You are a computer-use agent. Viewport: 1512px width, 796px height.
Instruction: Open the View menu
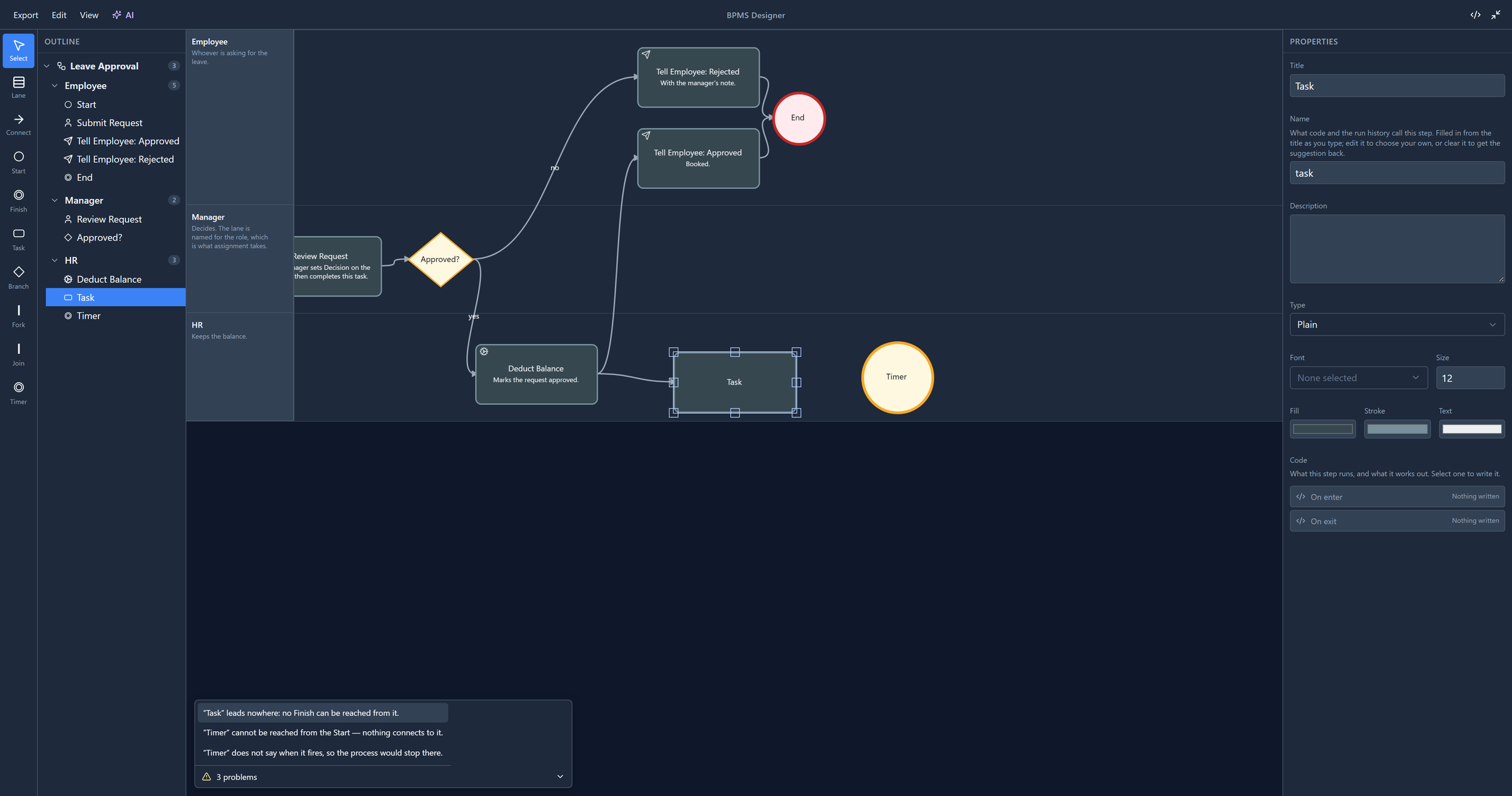(x=89, y=15)
